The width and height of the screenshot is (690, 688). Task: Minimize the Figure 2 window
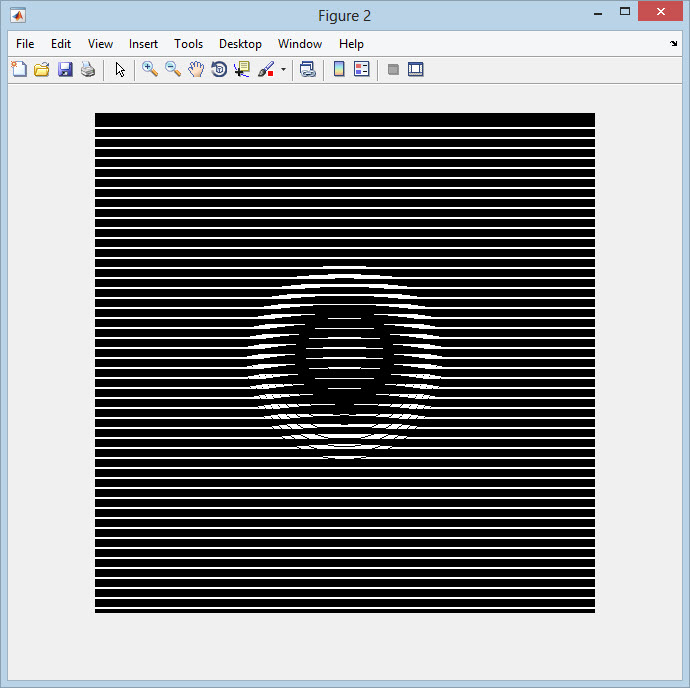[x=598, y=13]
